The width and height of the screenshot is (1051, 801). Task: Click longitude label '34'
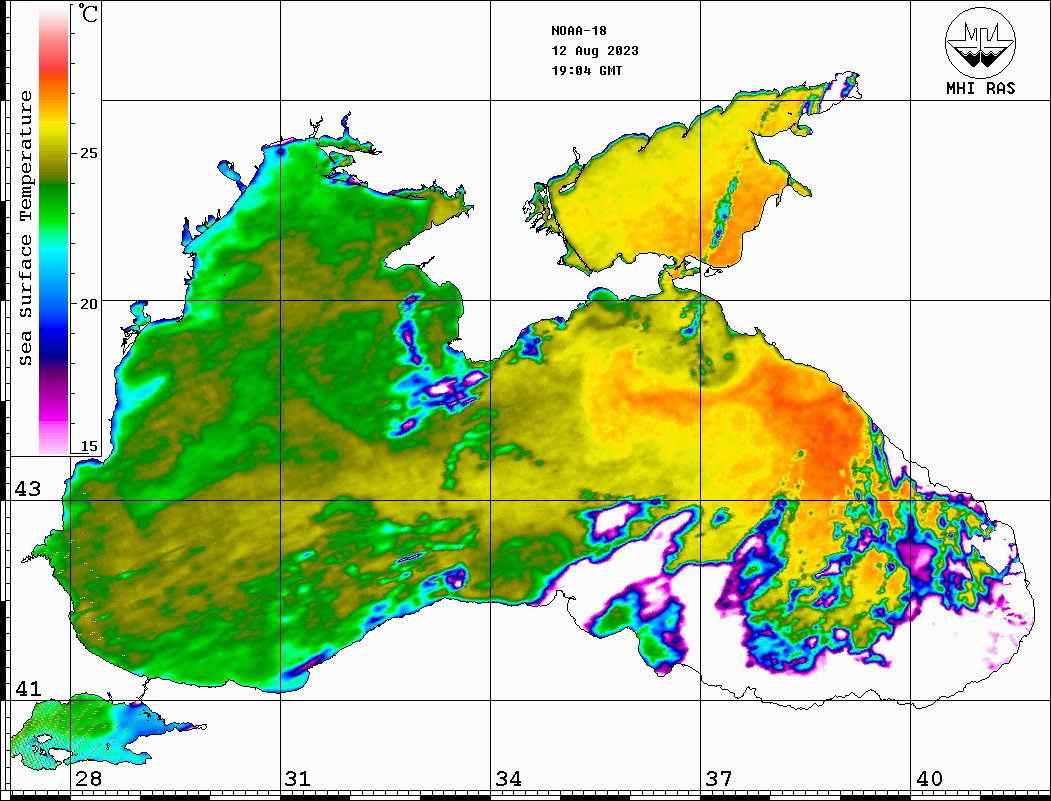click(508, 779)
